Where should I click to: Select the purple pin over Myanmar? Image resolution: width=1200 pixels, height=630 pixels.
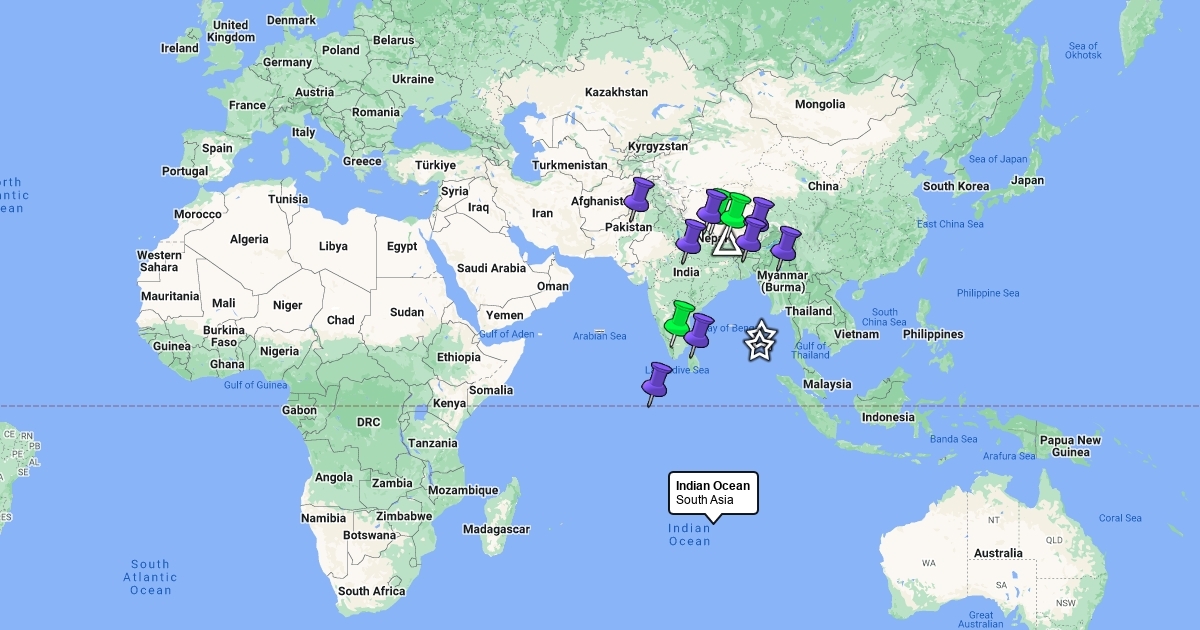pos(787,243)
